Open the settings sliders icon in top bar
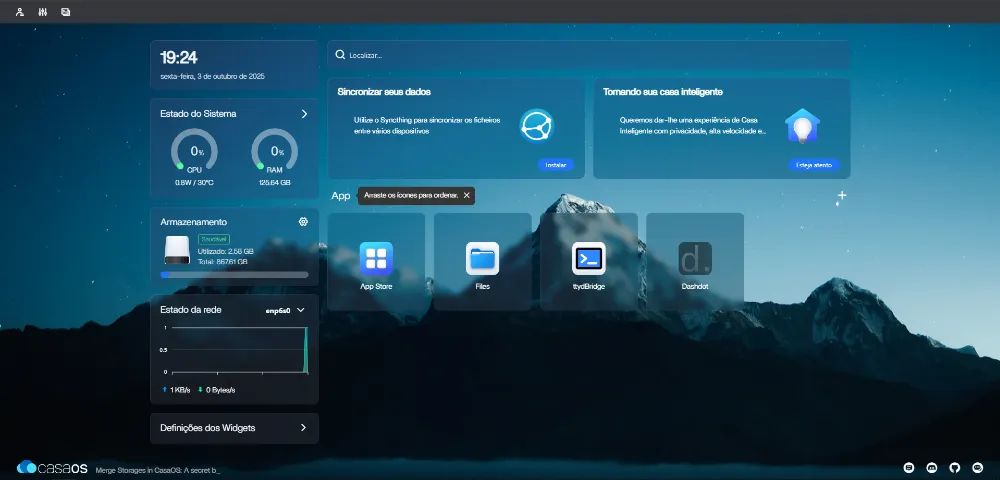Image resolution: width=1000 pixels, height=480 pixels. 43,11
